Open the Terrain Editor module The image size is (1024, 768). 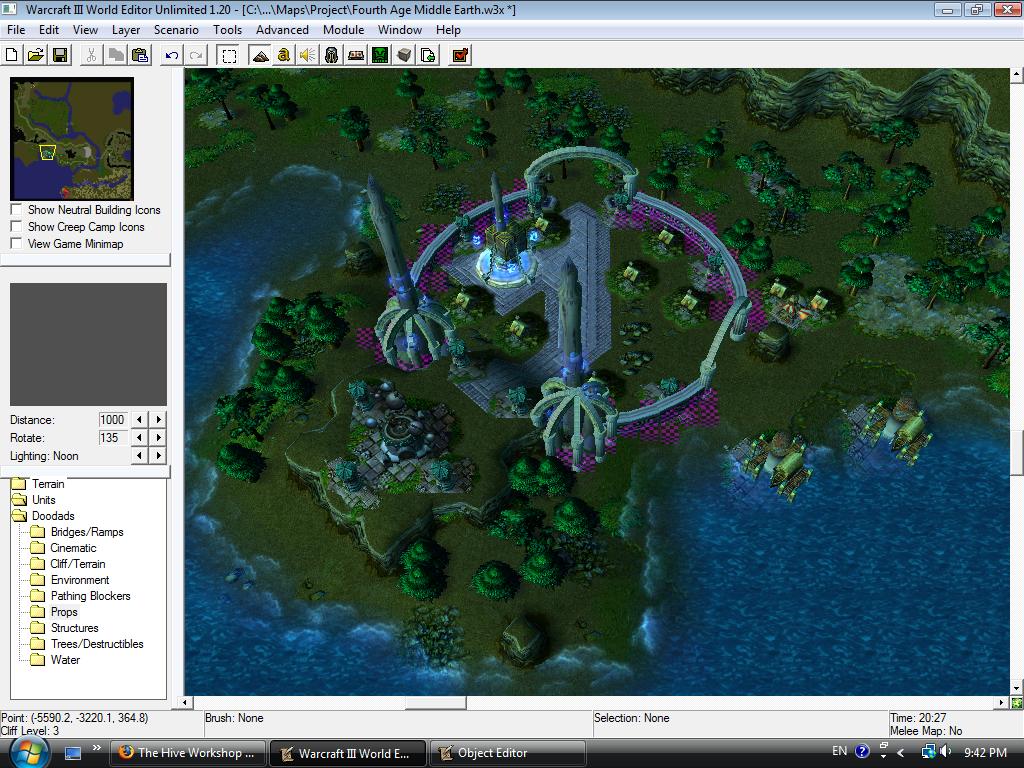260,56
